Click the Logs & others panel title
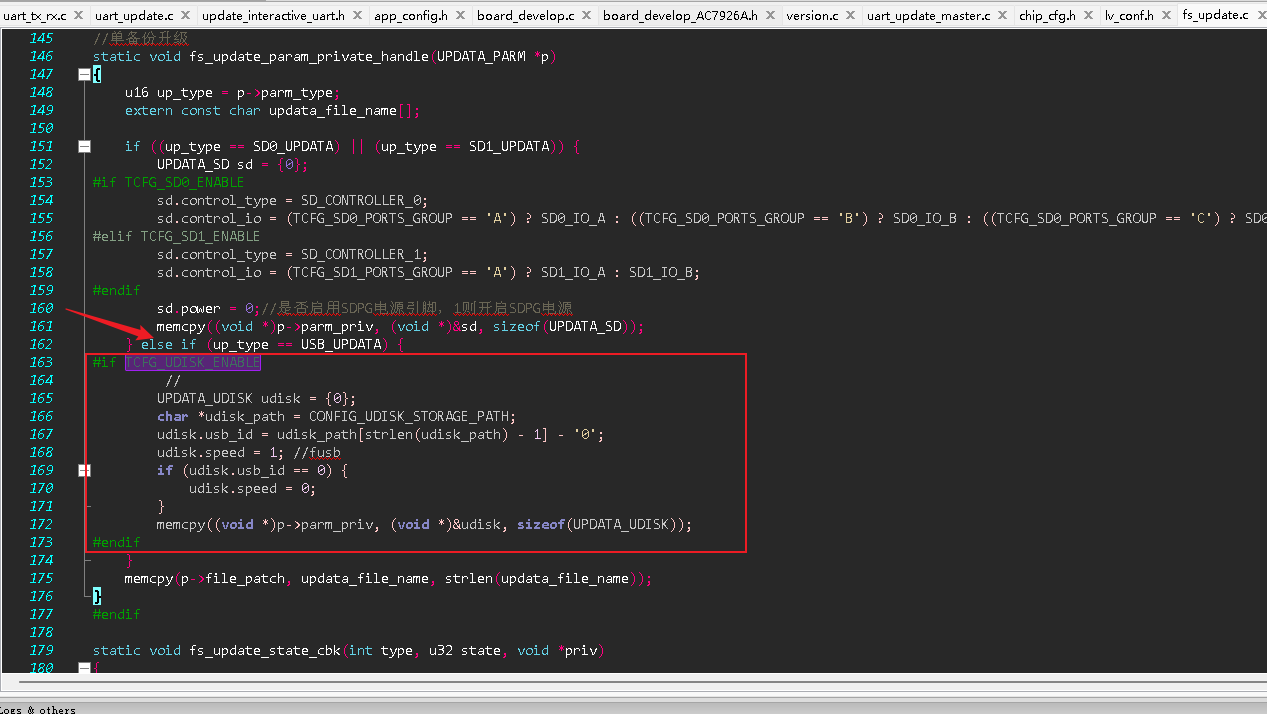1267x714 pixels. click(x=38, y=709)
